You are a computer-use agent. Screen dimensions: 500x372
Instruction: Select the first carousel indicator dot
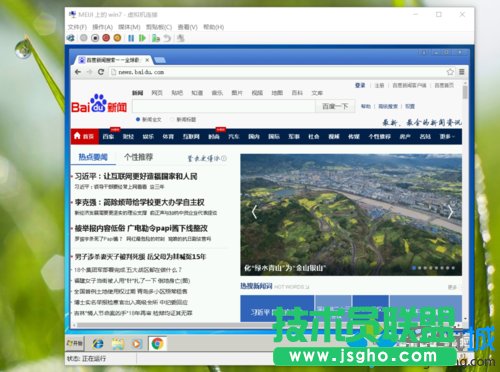tap(414, 268)
